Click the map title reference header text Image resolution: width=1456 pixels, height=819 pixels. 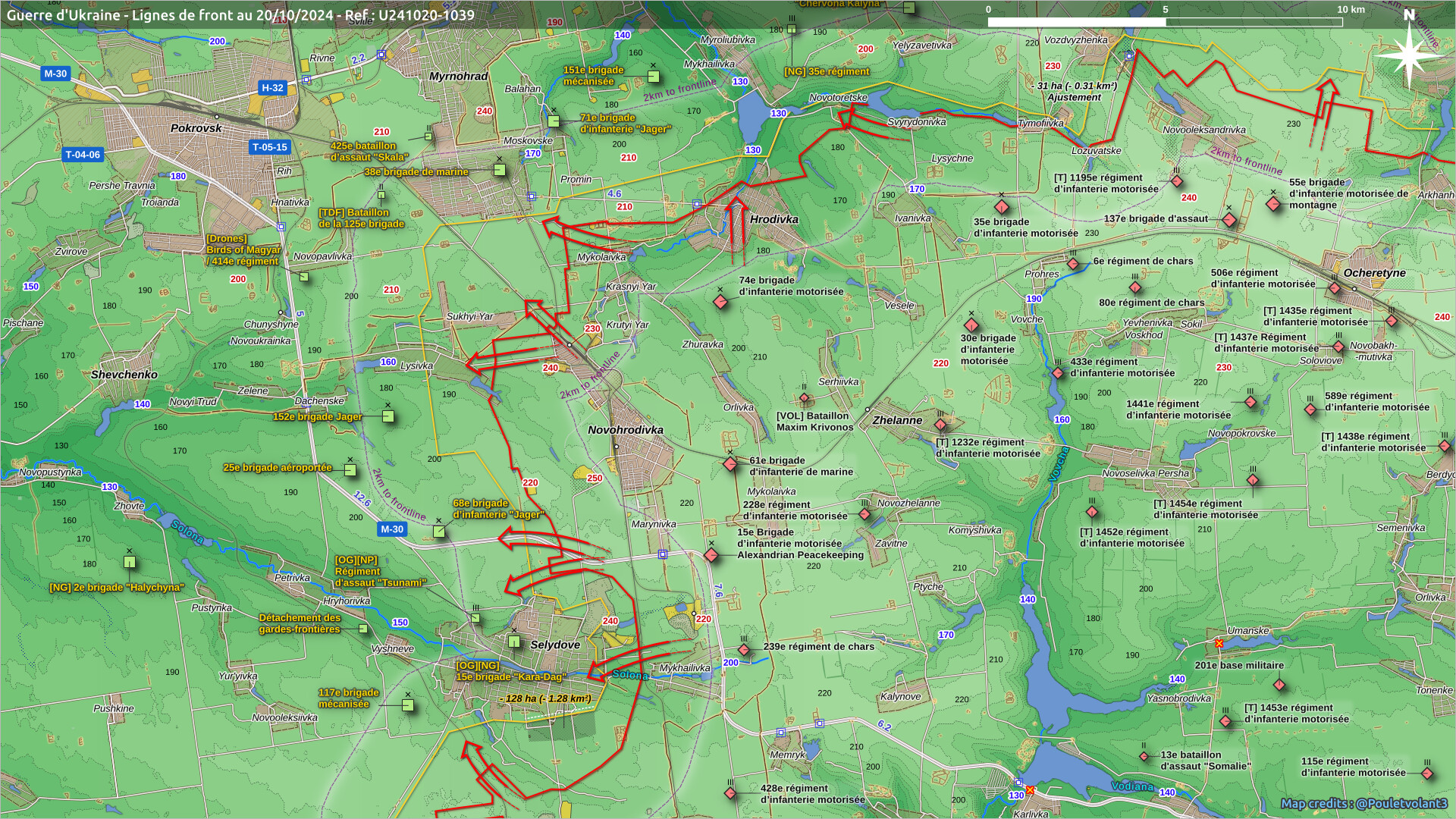click(x=240, y=14)
